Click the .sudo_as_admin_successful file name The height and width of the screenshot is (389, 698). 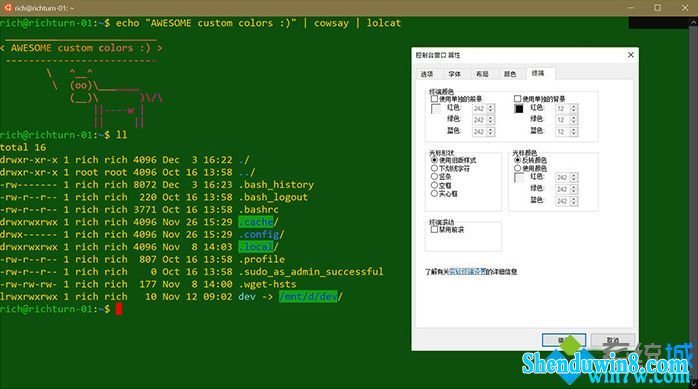(311, 271)
